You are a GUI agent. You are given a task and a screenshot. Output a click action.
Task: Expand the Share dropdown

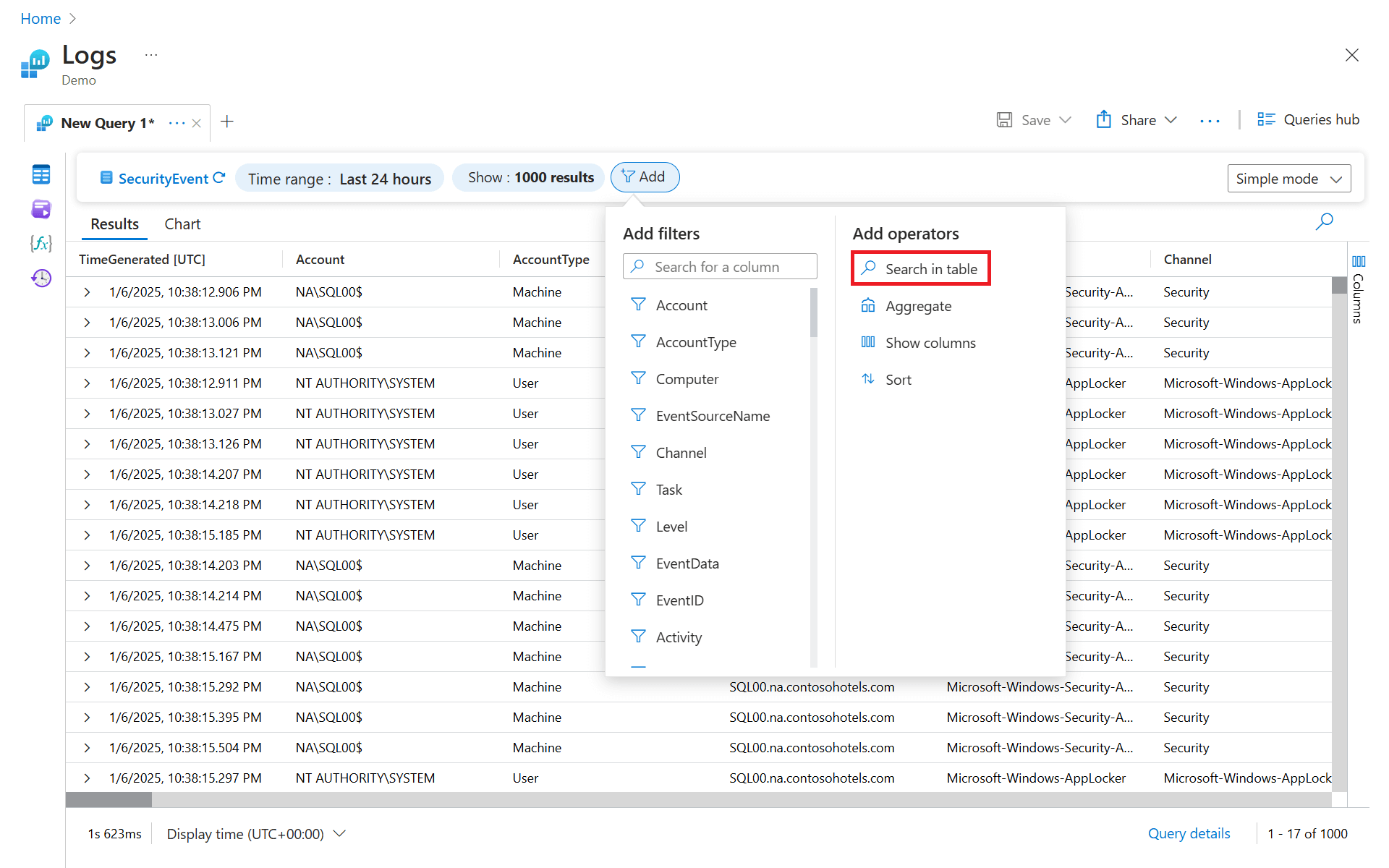[1137, 120]
